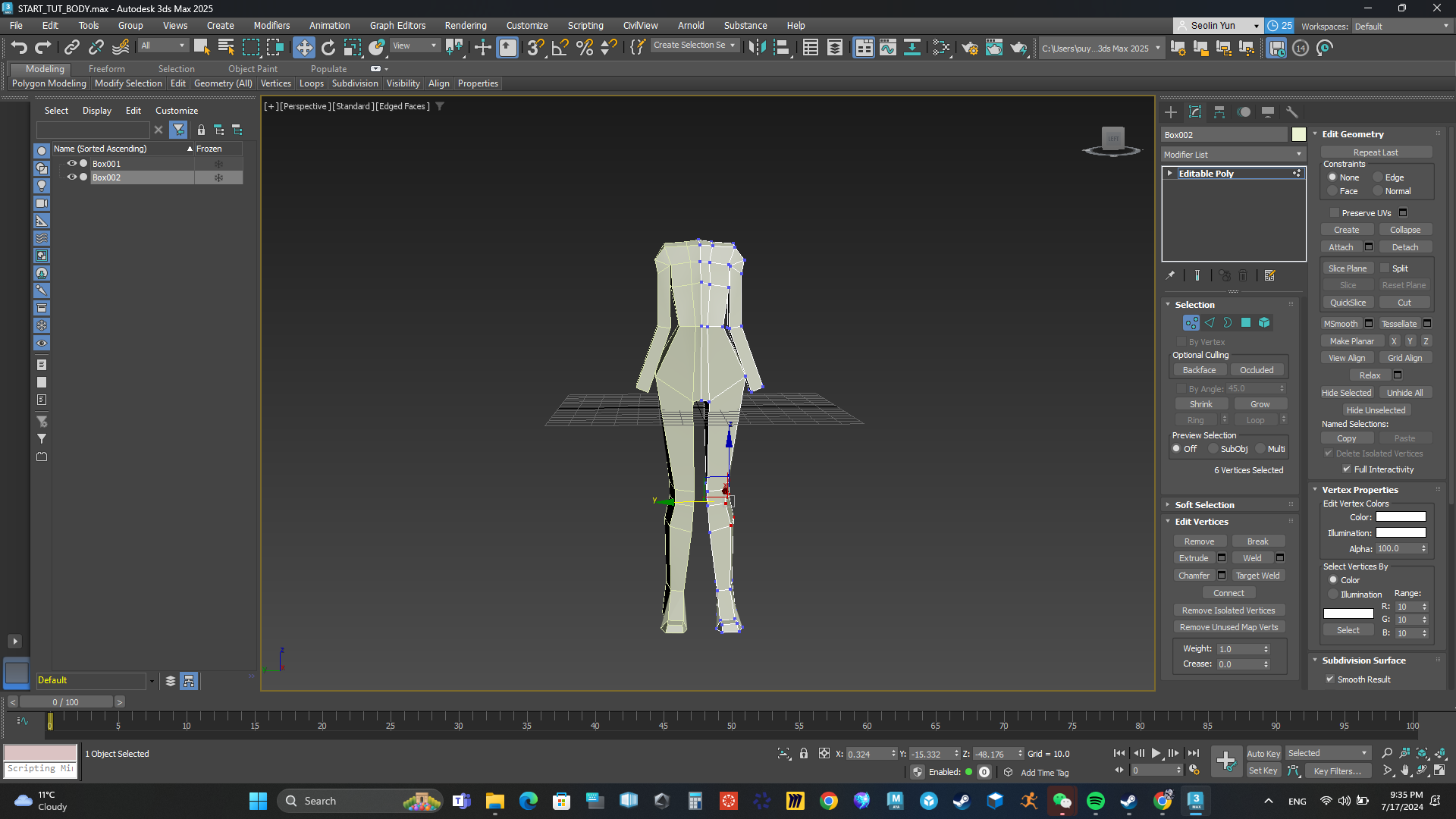1456x819 pixels.
Task: Switch to Polygon sub-object selection level
Action: pyautogui.click(x=1245, y=323)
